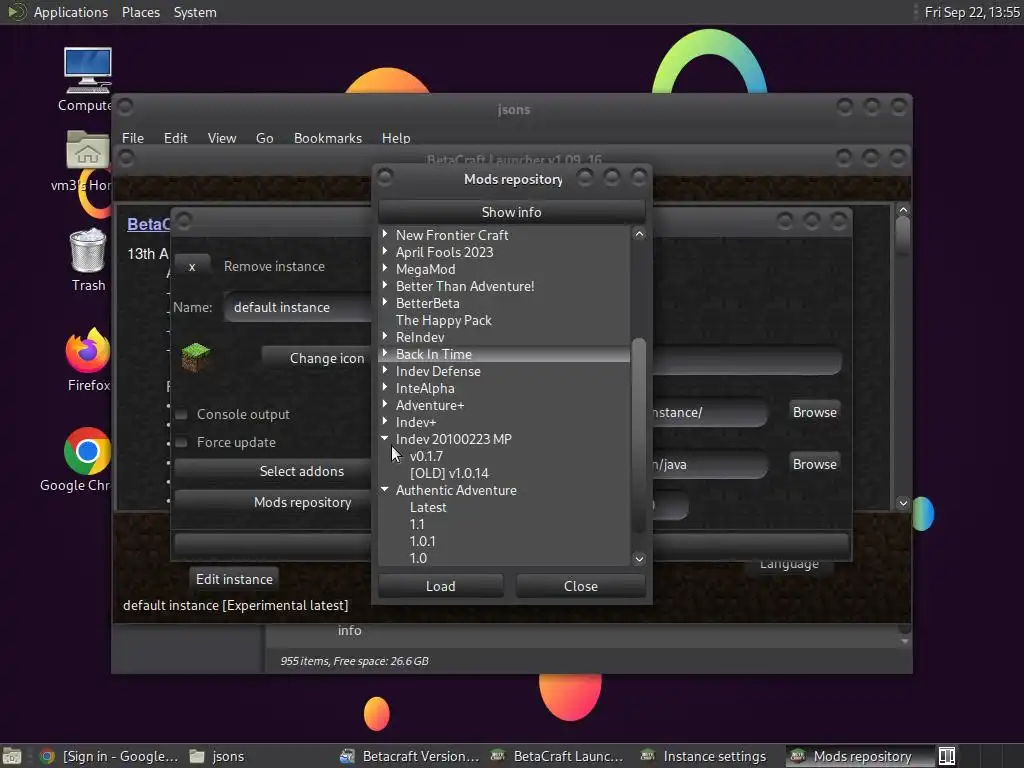The image size is (1024, 768).
Task: Open the Bookmarks menu in jsons window
Action: (328, 138)
